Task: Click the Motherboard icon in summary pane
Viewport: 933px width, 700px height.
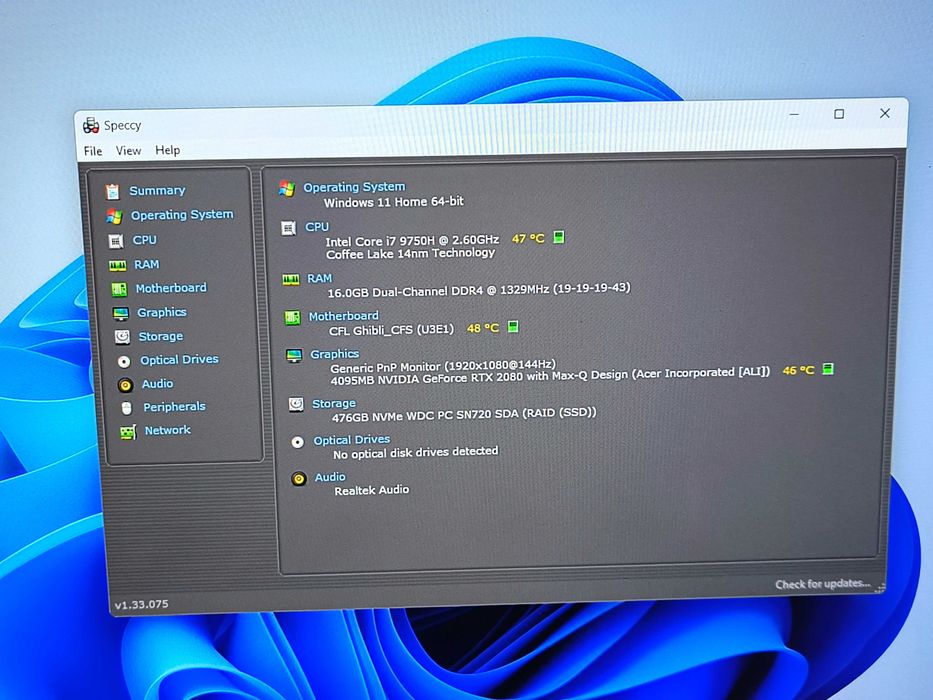Action: 292,317
